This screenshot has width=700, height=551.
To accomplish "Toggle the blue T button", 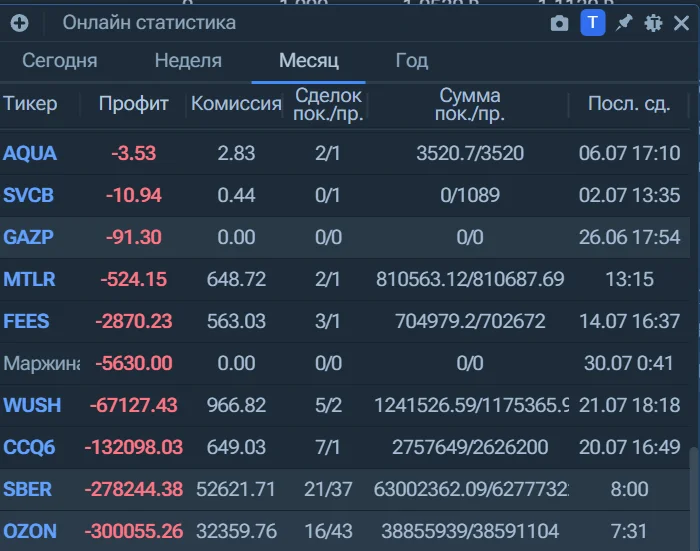I will [593, 22].
